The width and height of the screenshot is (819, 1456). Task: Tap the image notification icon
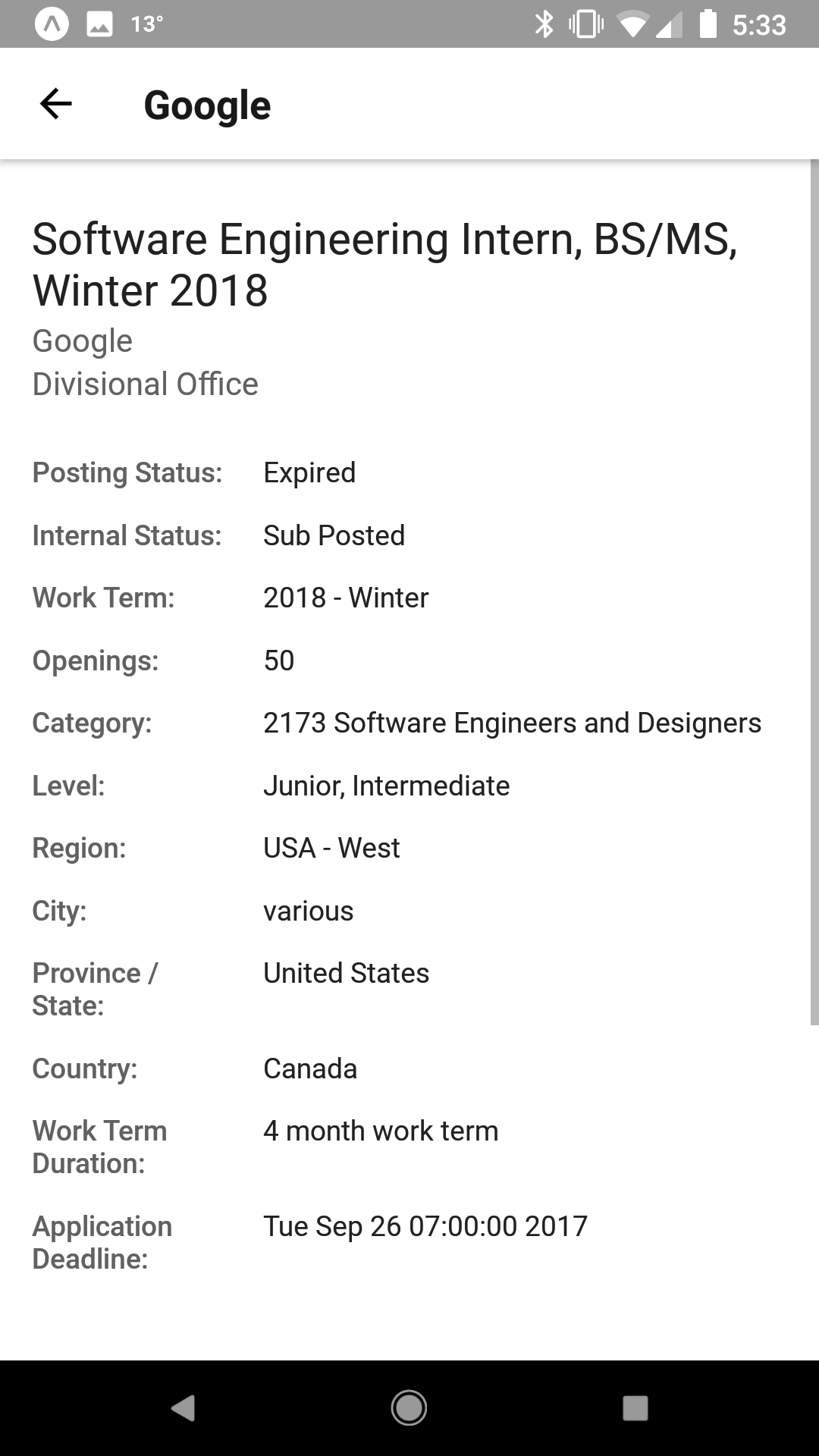(x=100, y=24)
